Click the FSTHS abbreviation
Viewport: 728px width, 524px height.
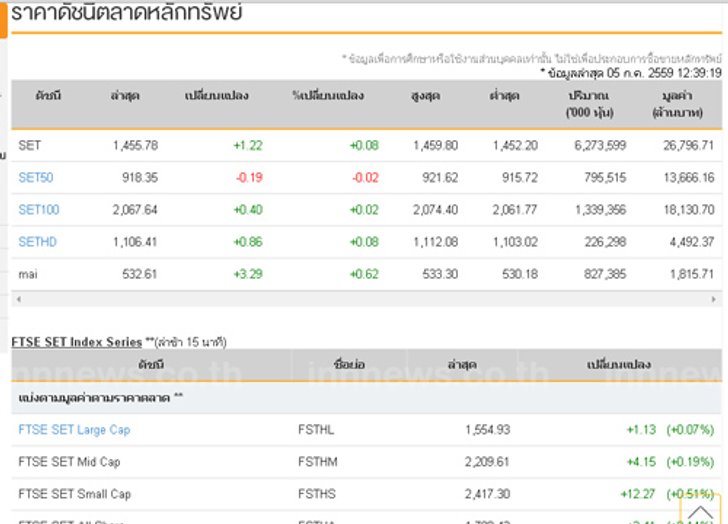[317, 494]
